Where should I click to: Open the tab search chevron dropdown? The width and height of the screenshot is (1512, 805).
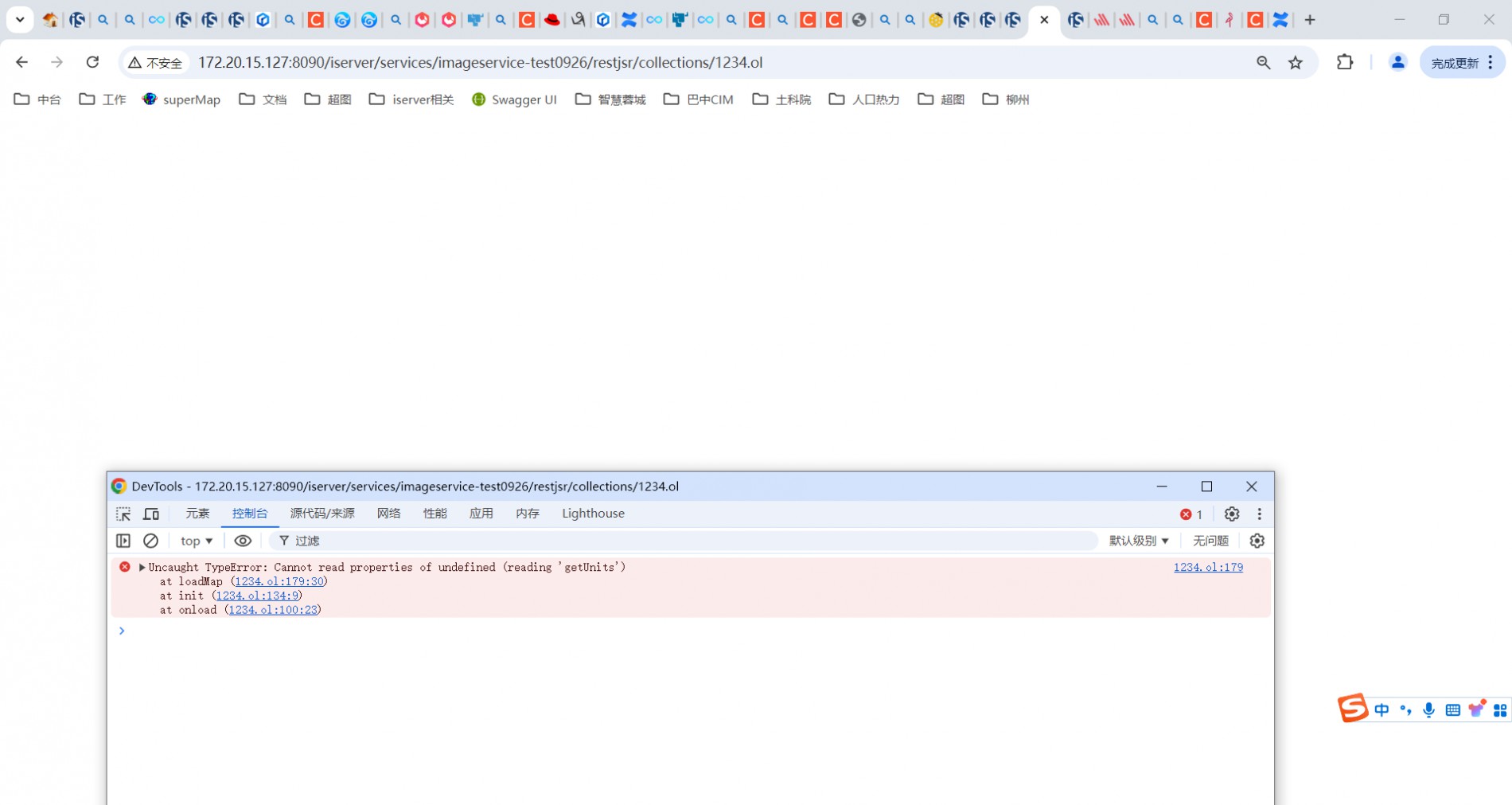[20, 20]
